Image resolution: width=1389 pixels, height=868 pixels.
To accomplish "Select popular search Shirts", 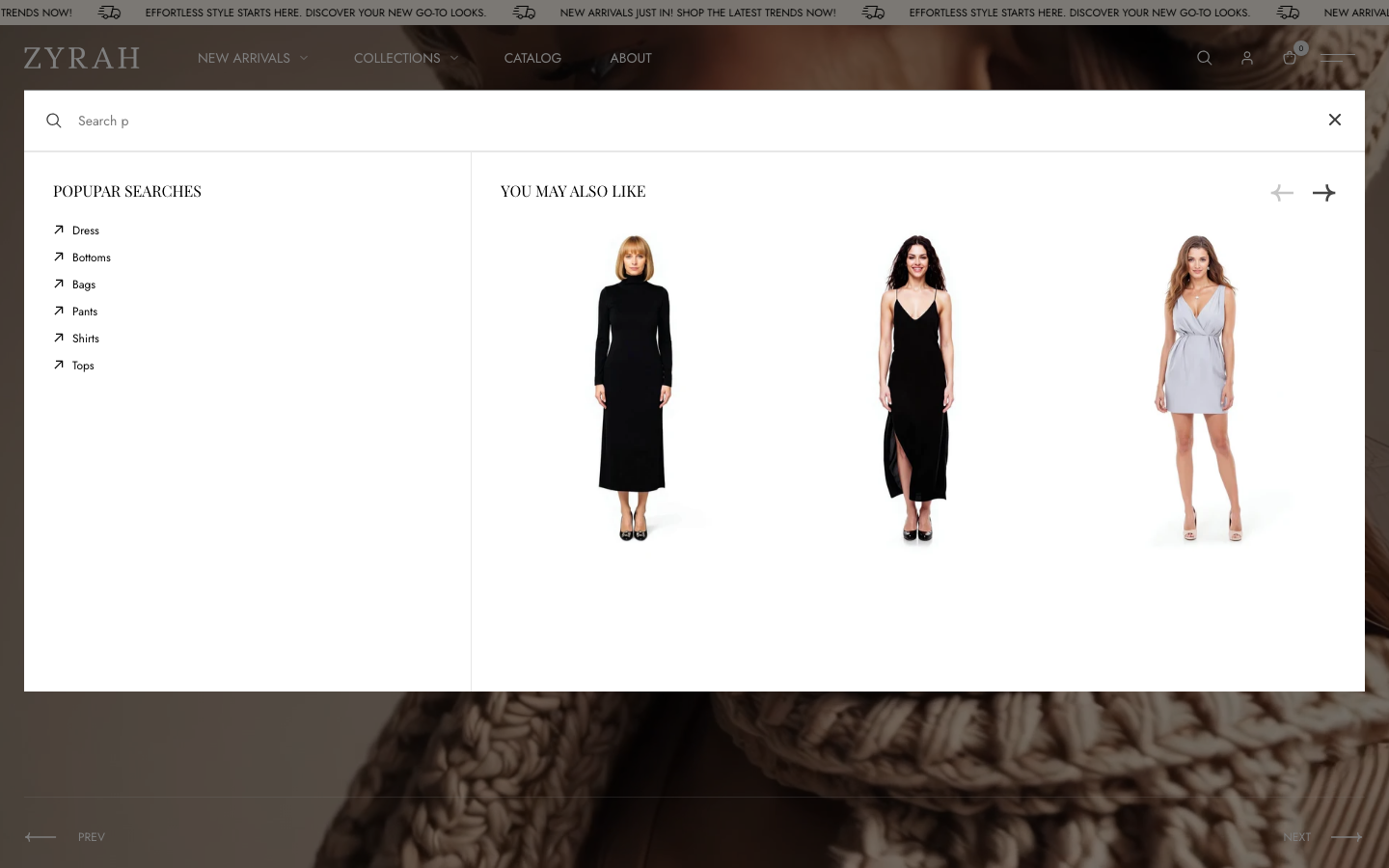I will [x=86, y=339].
